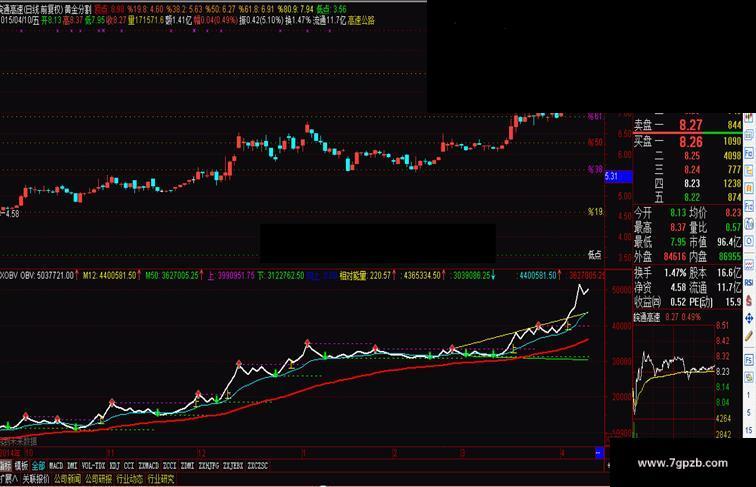Select the ZXCZSC indicator tab
Screen dimensions: 756x487
(257, 466)
